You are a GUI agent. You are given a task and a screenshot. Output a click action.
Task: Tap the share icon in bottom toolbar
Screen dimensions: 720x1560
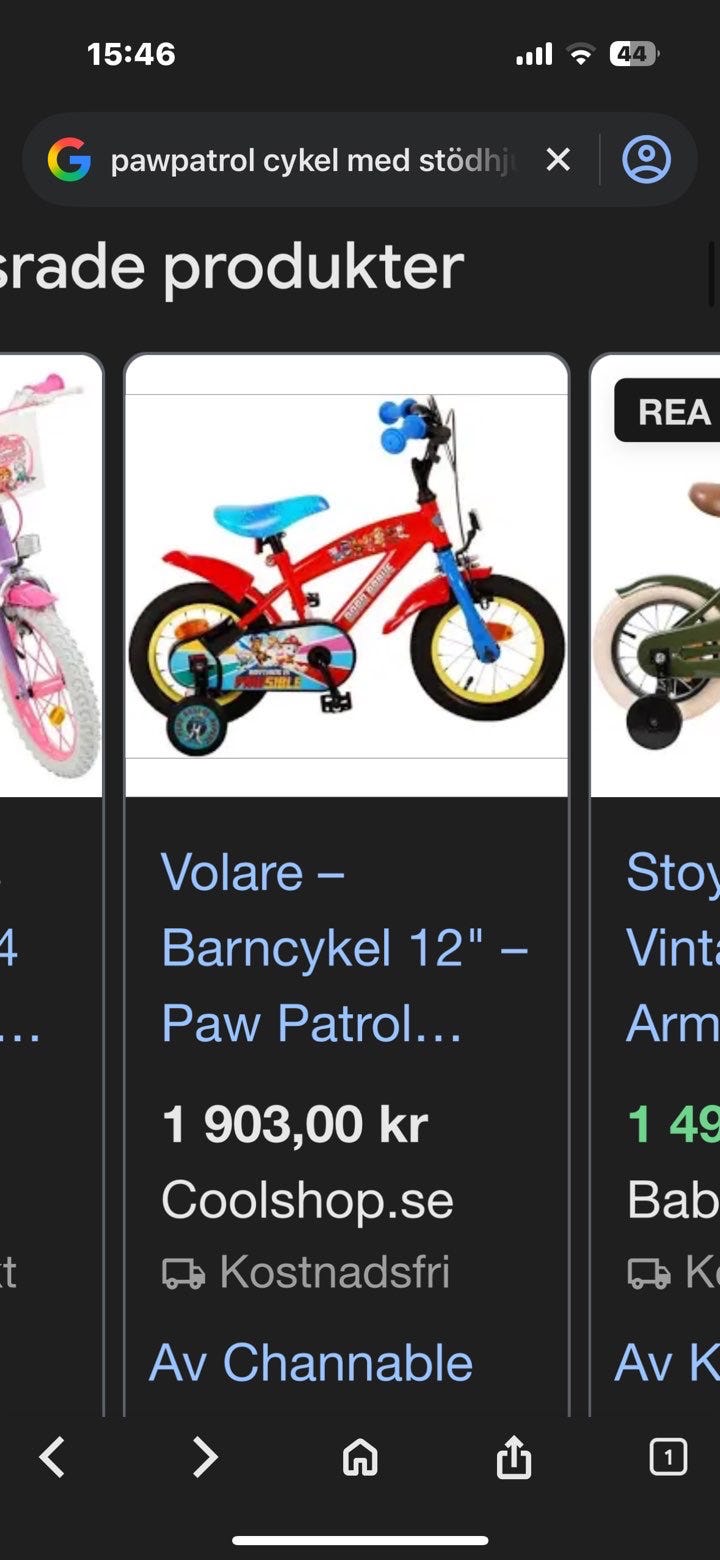tap(513, 1457)
